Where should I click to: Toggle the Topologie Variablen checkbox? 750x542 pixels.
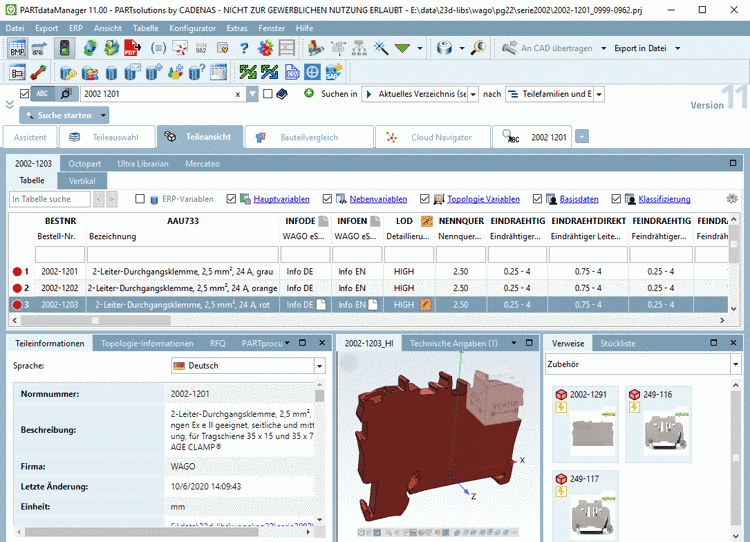pos(424,199)
